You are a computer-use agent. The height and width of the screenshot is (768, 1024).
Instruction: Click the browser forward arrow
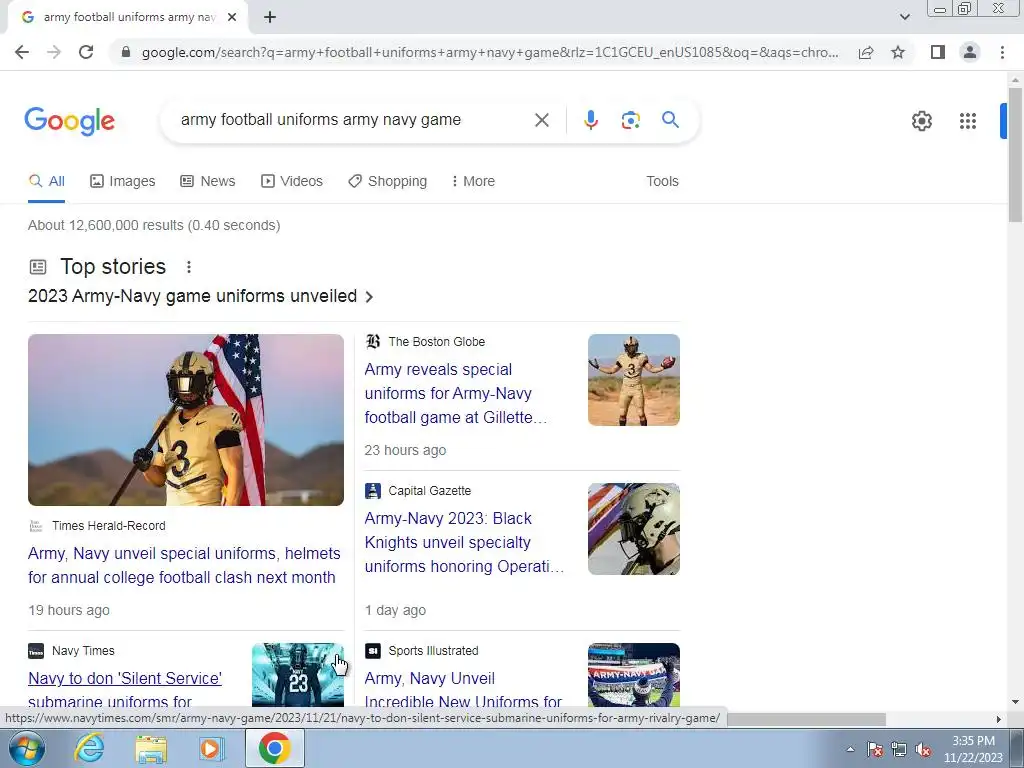[54, 52]
